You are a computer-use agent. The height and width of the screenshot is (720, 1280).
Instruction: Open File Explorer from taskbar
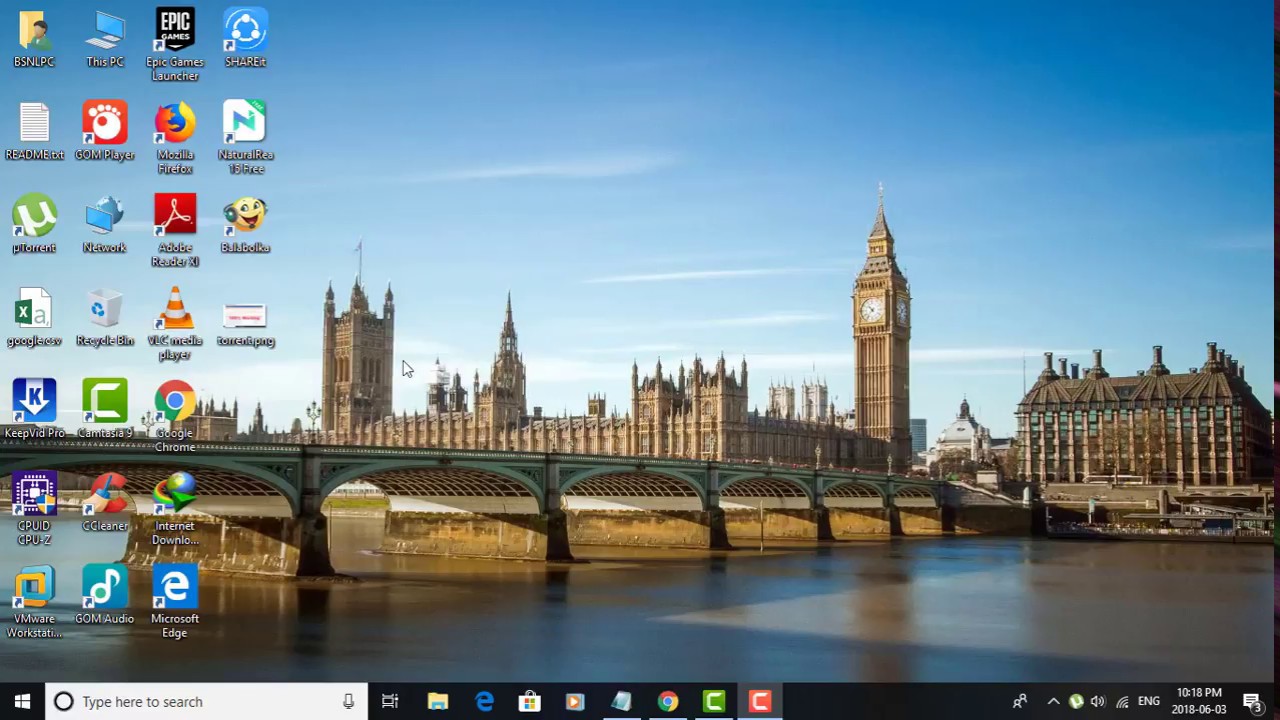click(x=438, y=702)
